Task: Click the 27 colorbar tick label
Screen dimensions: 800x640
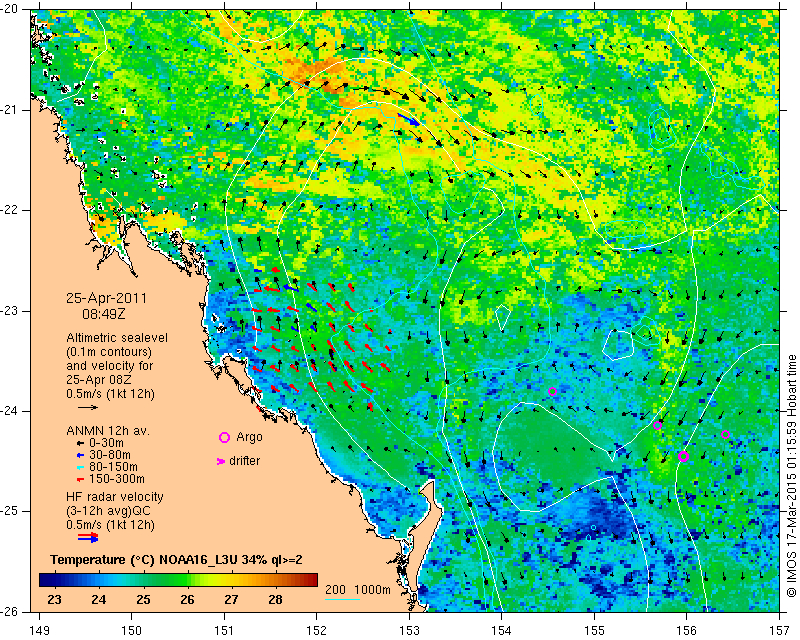Action: (x=231, y=599)
